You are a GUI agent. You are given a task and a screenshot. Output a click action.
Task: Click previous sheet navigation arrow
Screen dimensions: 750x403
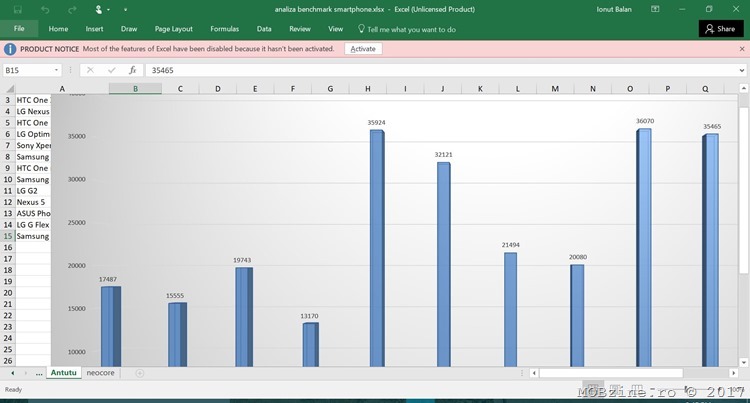pos(12,373)
